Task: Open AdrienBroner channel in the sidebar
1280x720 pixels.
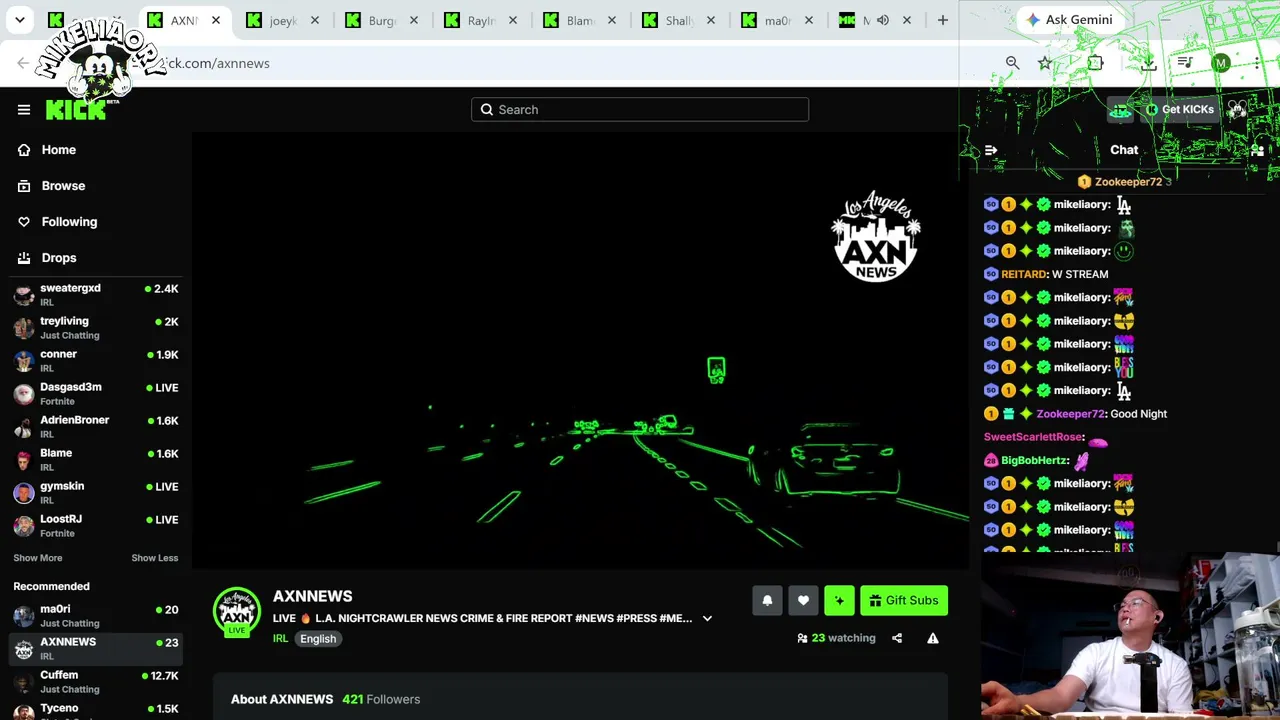Action: [x=96, y=426]
